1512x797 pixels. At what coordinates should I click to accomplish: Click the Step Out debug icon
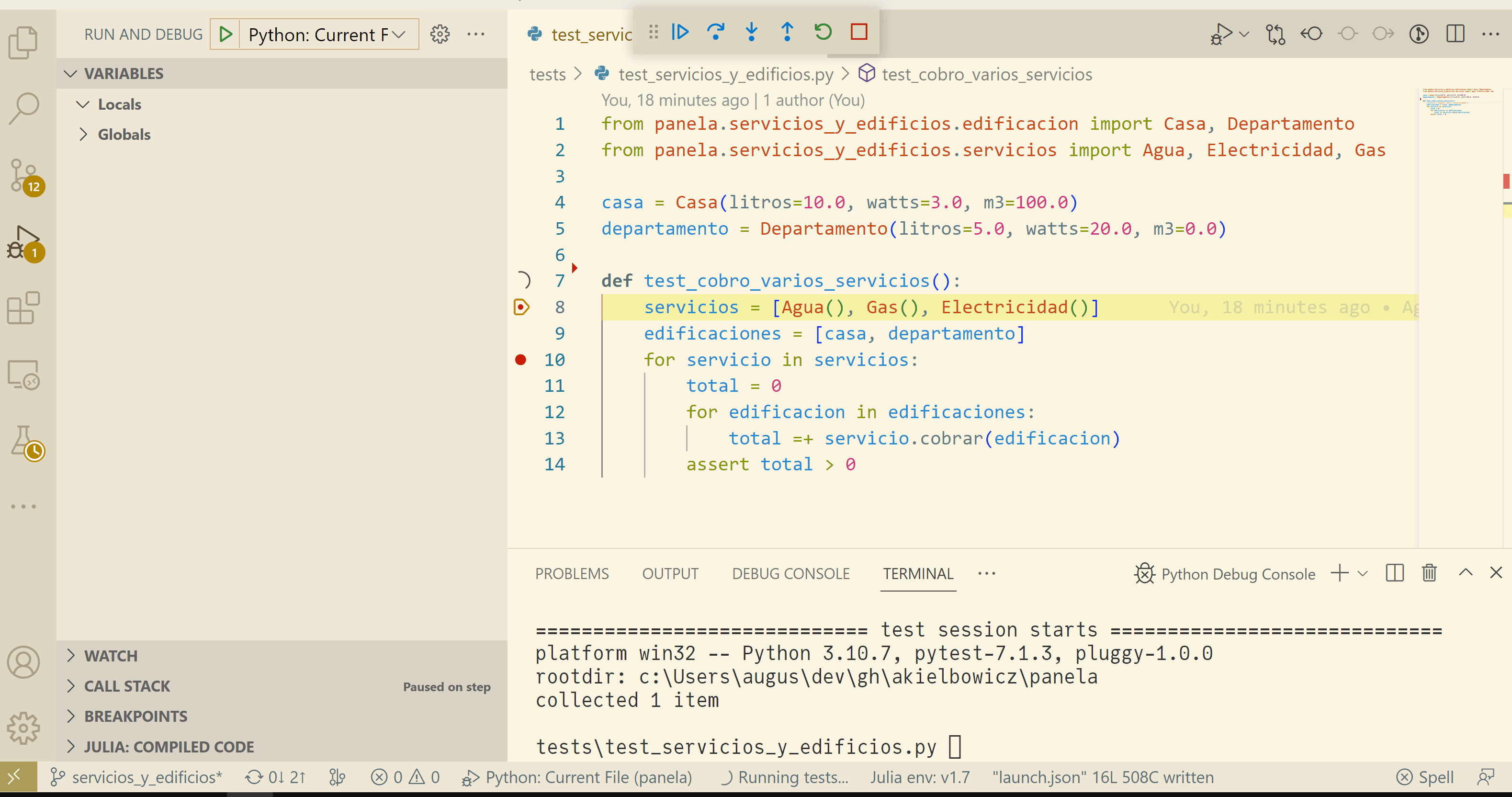click(786, 33)
